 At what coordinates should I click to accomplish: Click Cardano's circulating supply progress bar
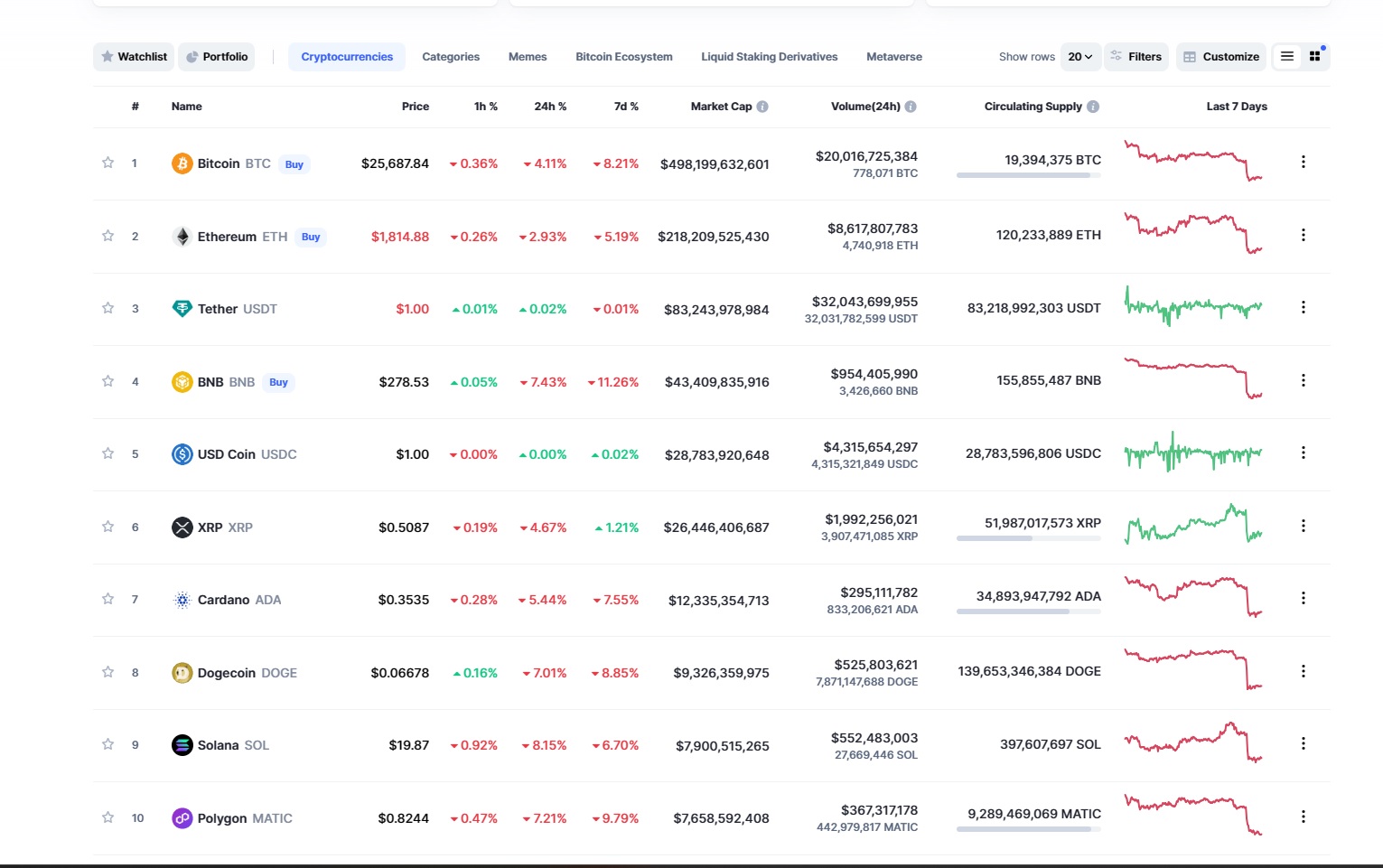(1028, 611)
